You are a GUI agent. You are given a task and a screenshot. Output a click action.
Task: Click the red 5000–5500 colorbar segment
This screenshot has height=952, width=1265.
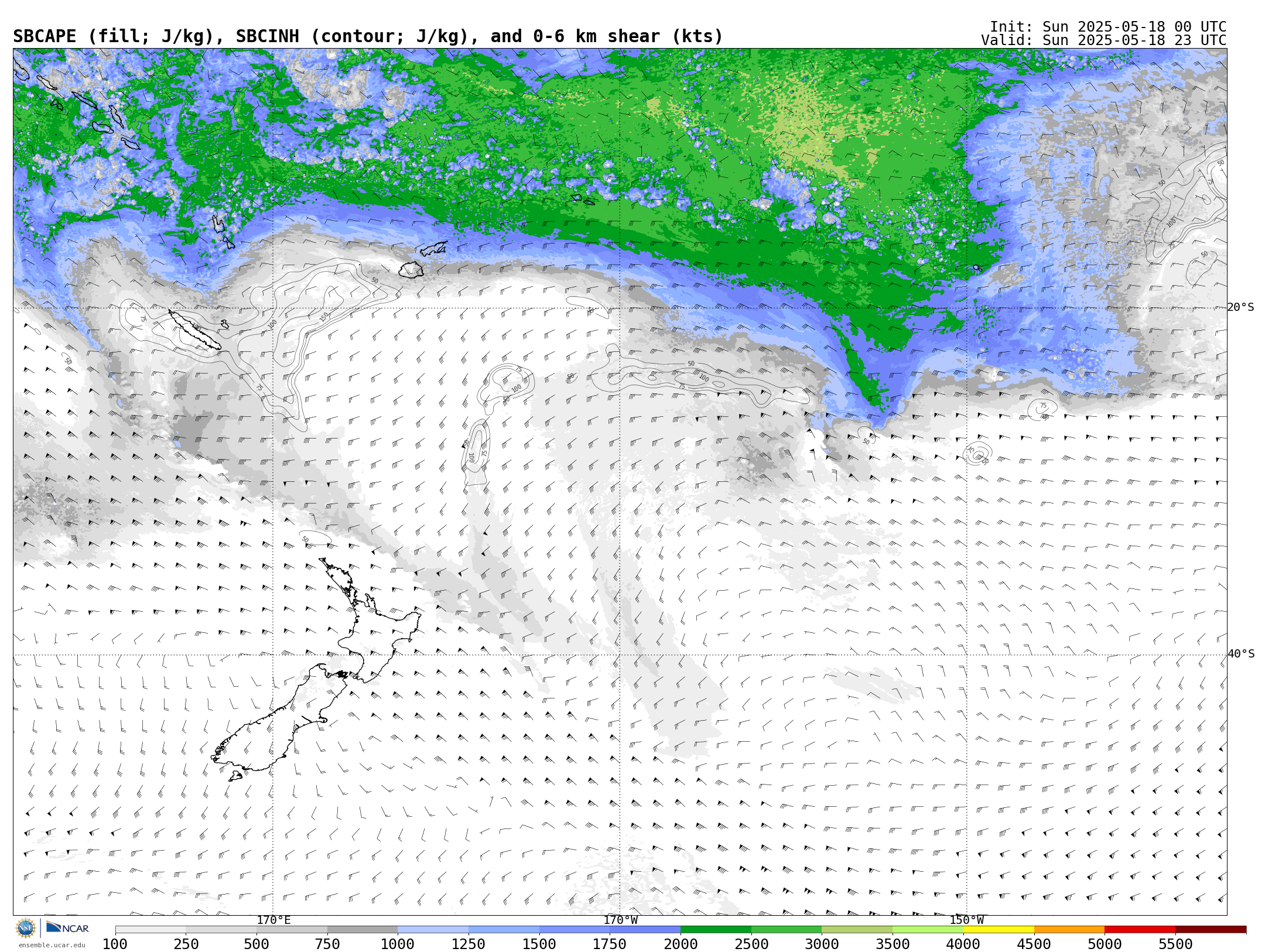click(x=1140, y=930)
